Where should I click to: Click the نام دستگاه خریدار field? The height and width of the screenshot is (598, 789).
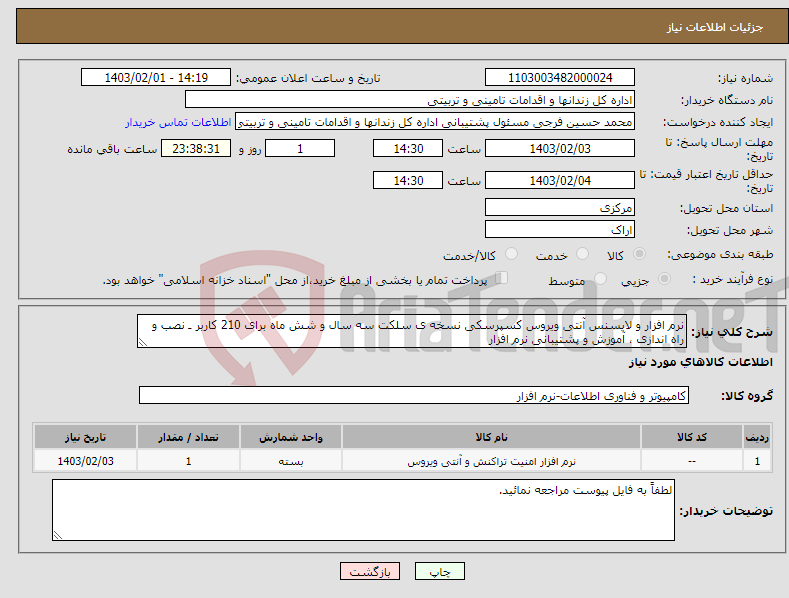(x=410, y=100)
